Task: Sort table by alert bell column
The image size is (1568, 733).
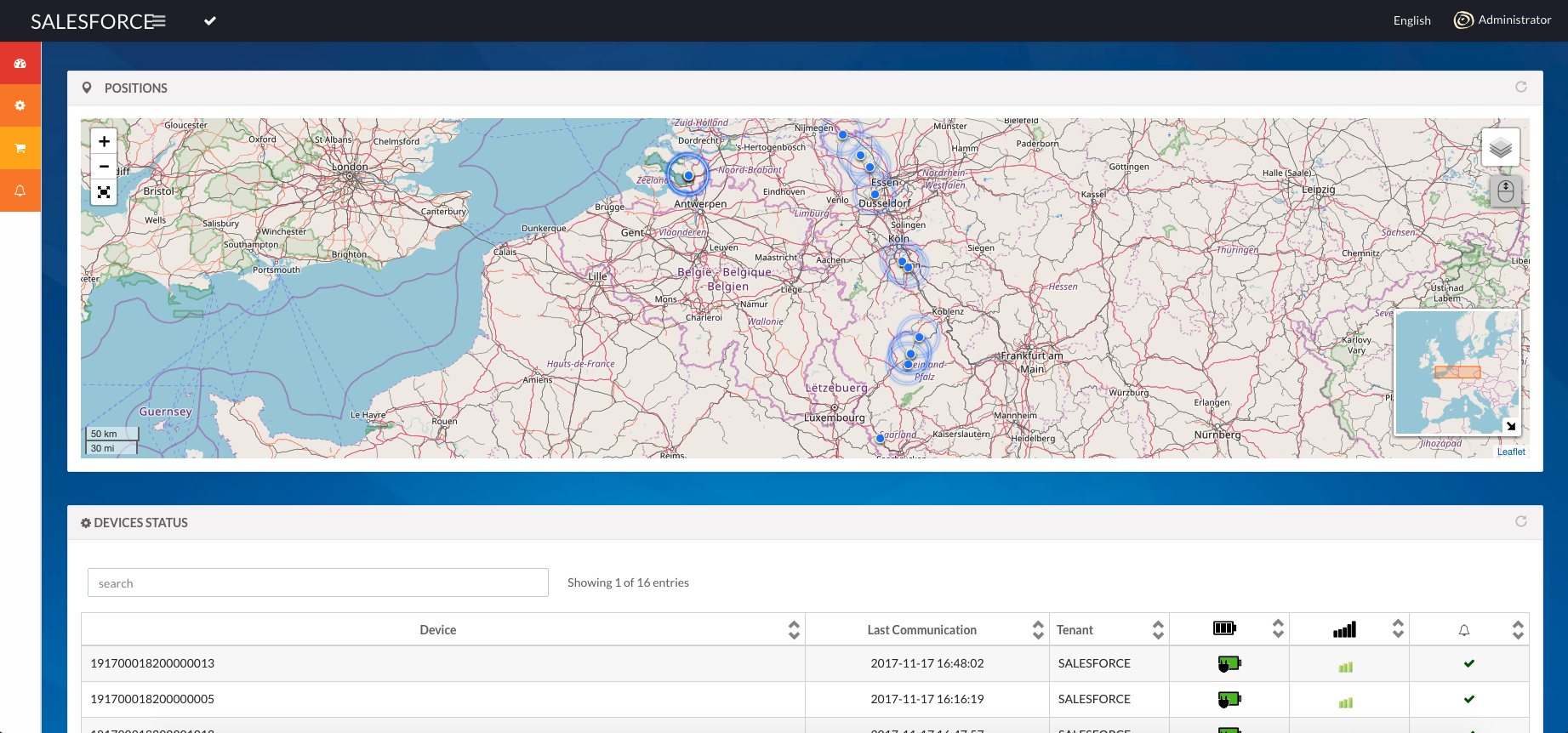Action: pyautogui.click(x=1518, y=629)
